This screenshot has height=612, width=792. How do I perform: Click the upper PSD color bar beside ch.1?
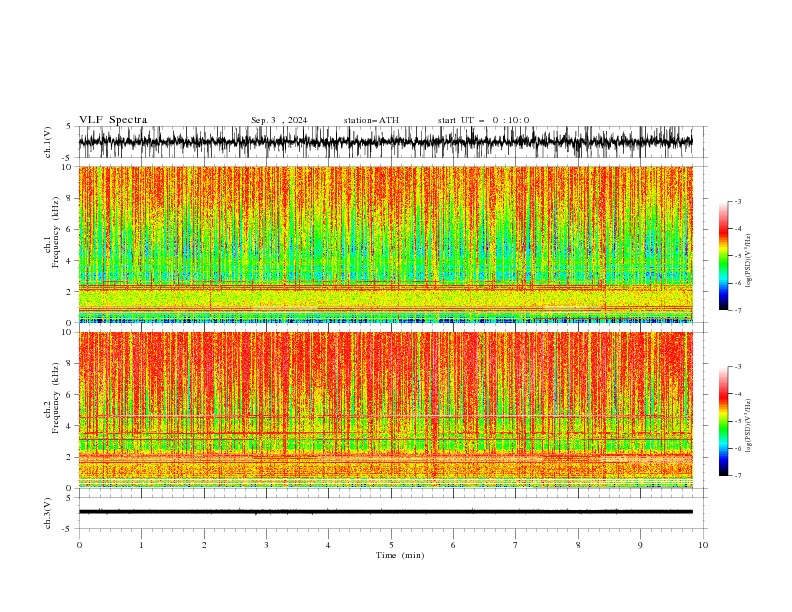[x=724, y=256]
